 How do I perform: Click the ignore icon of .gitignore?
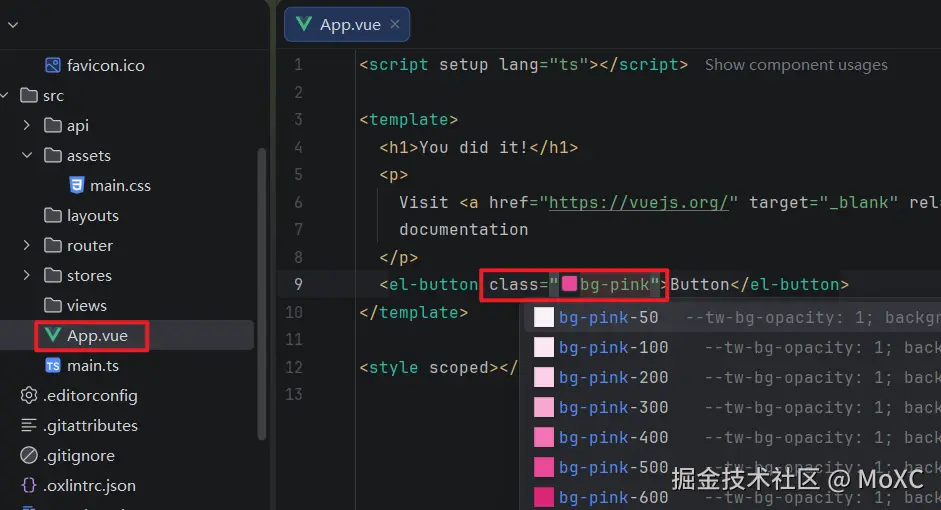(x=29, y=455)
